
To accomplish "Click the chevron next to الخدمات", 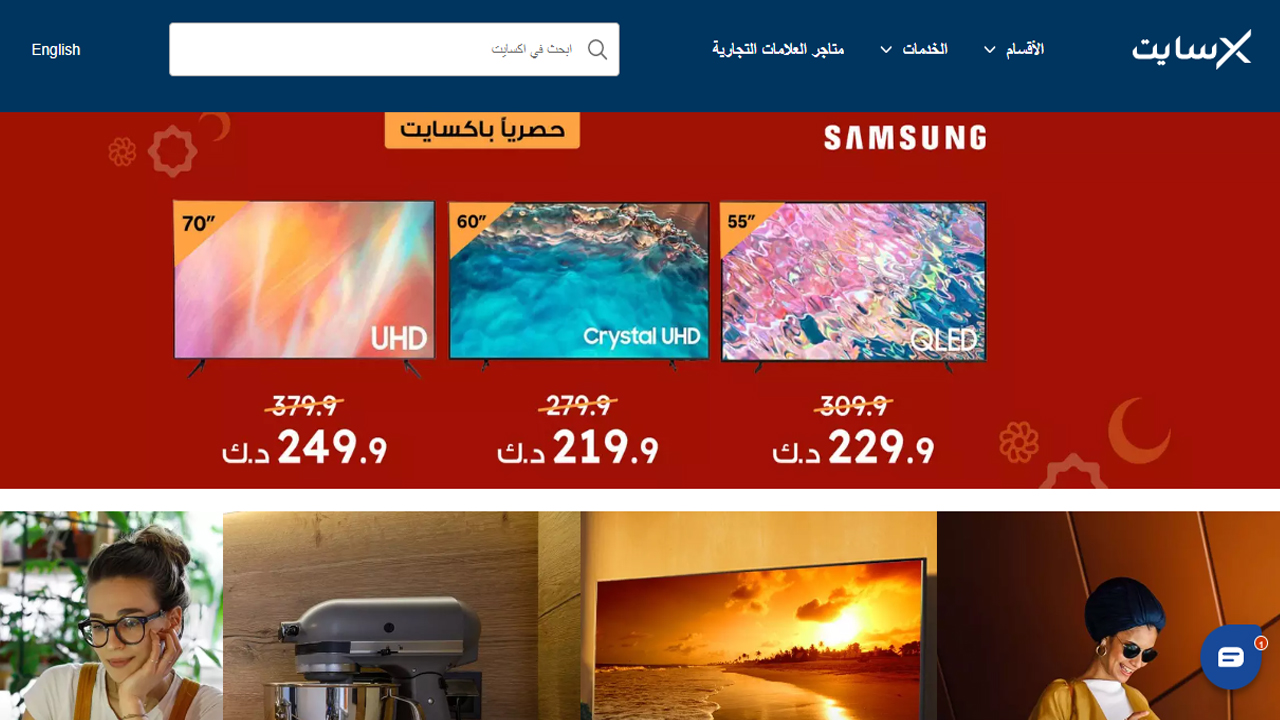I will pyautogui.click(x=886, y=50).
